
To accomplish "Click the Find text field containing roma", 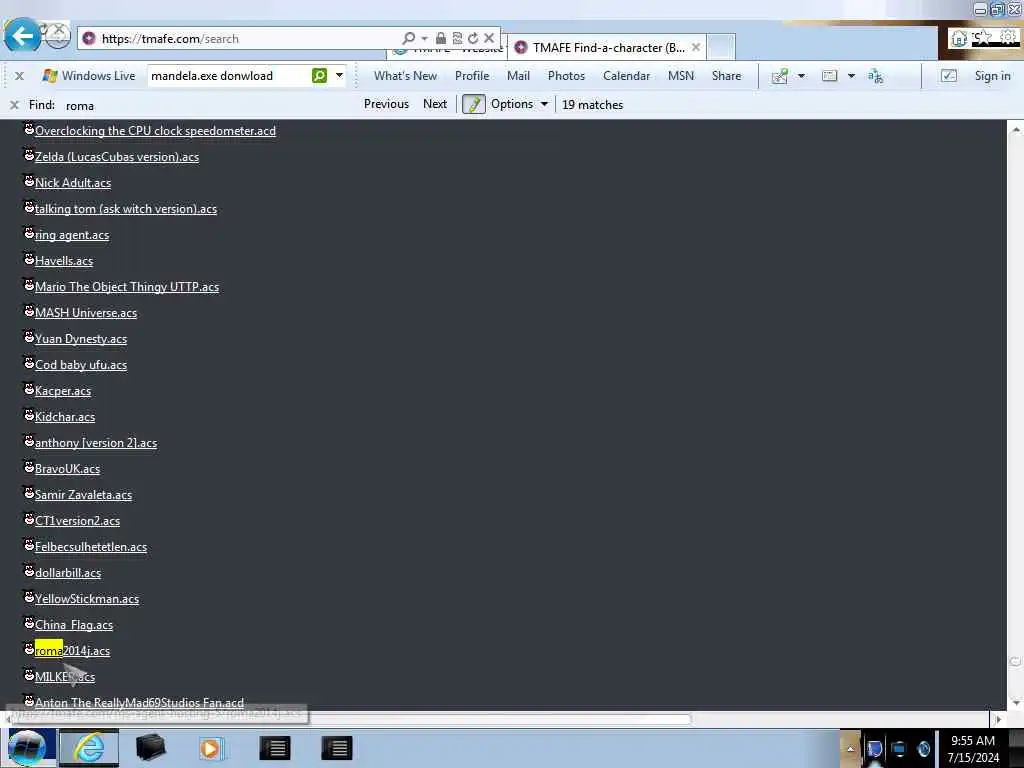I will tap(209, 105).
